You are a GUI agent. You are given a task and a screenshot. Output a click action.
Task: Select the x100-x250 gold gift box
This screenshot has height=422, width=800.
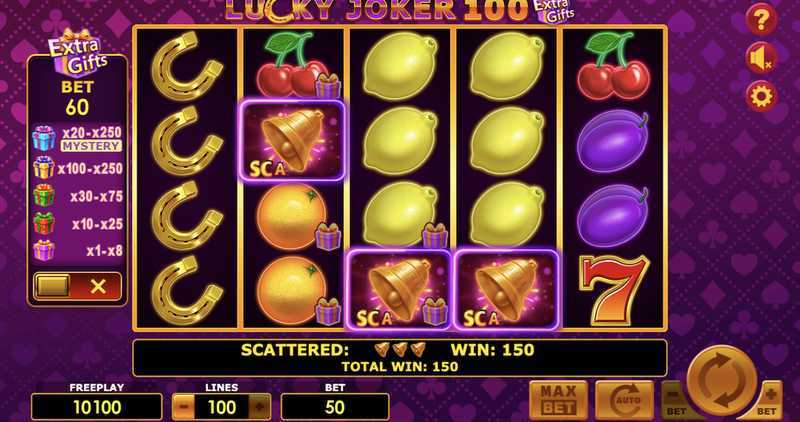pos(78,168)
